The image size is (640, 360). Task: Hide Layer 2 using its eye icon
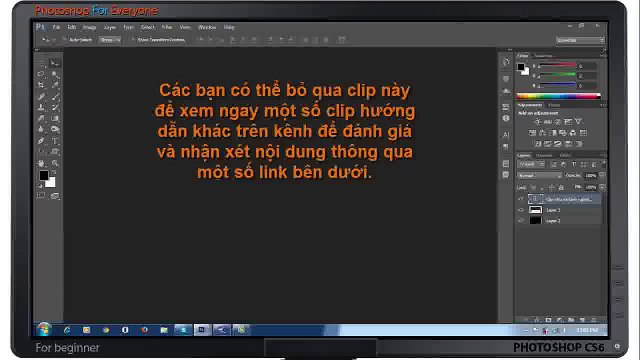click(521, 220)
